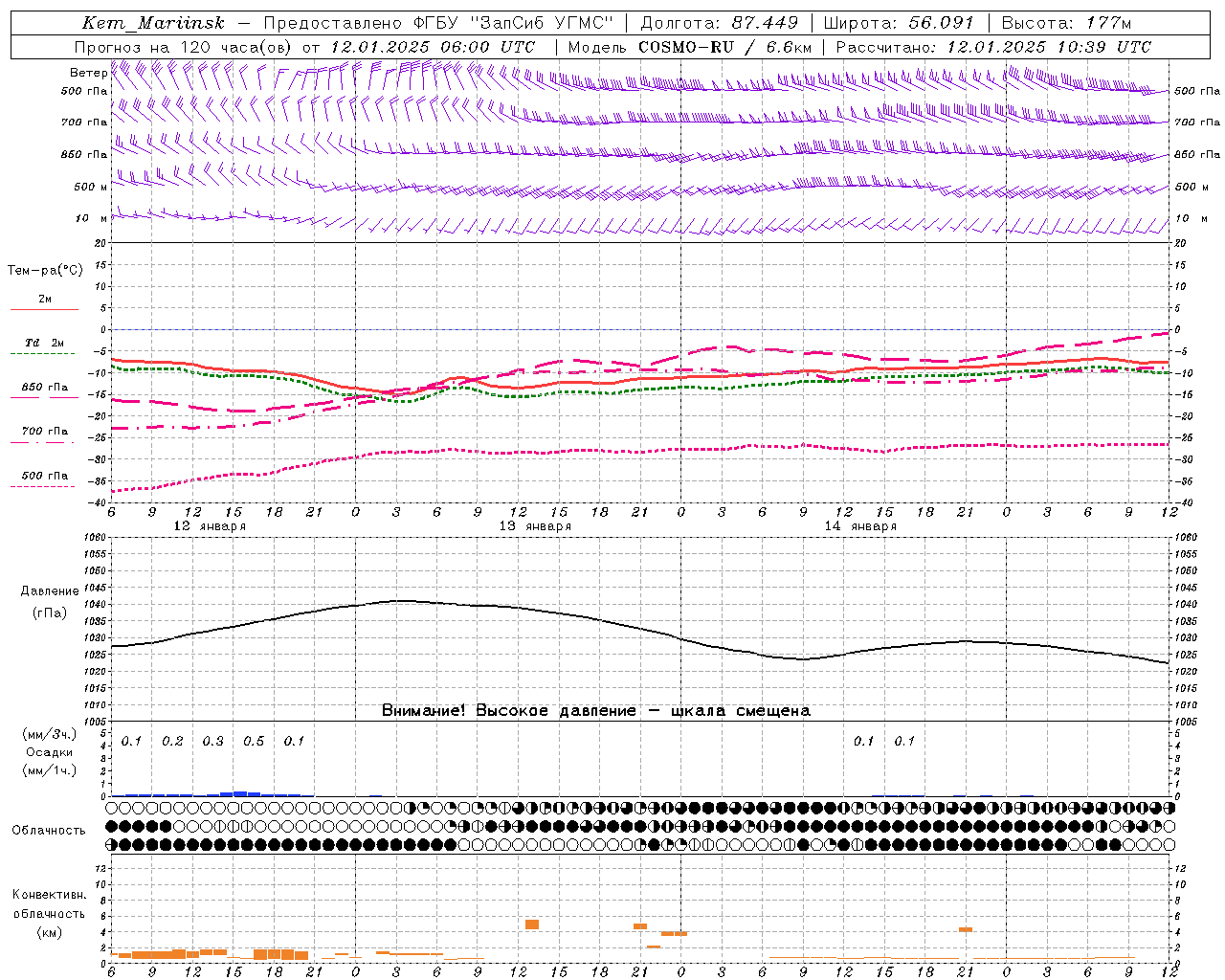This screenshot has width=1225, height=980.
Task: Click the 13 января date label
Action: (535, 526)
